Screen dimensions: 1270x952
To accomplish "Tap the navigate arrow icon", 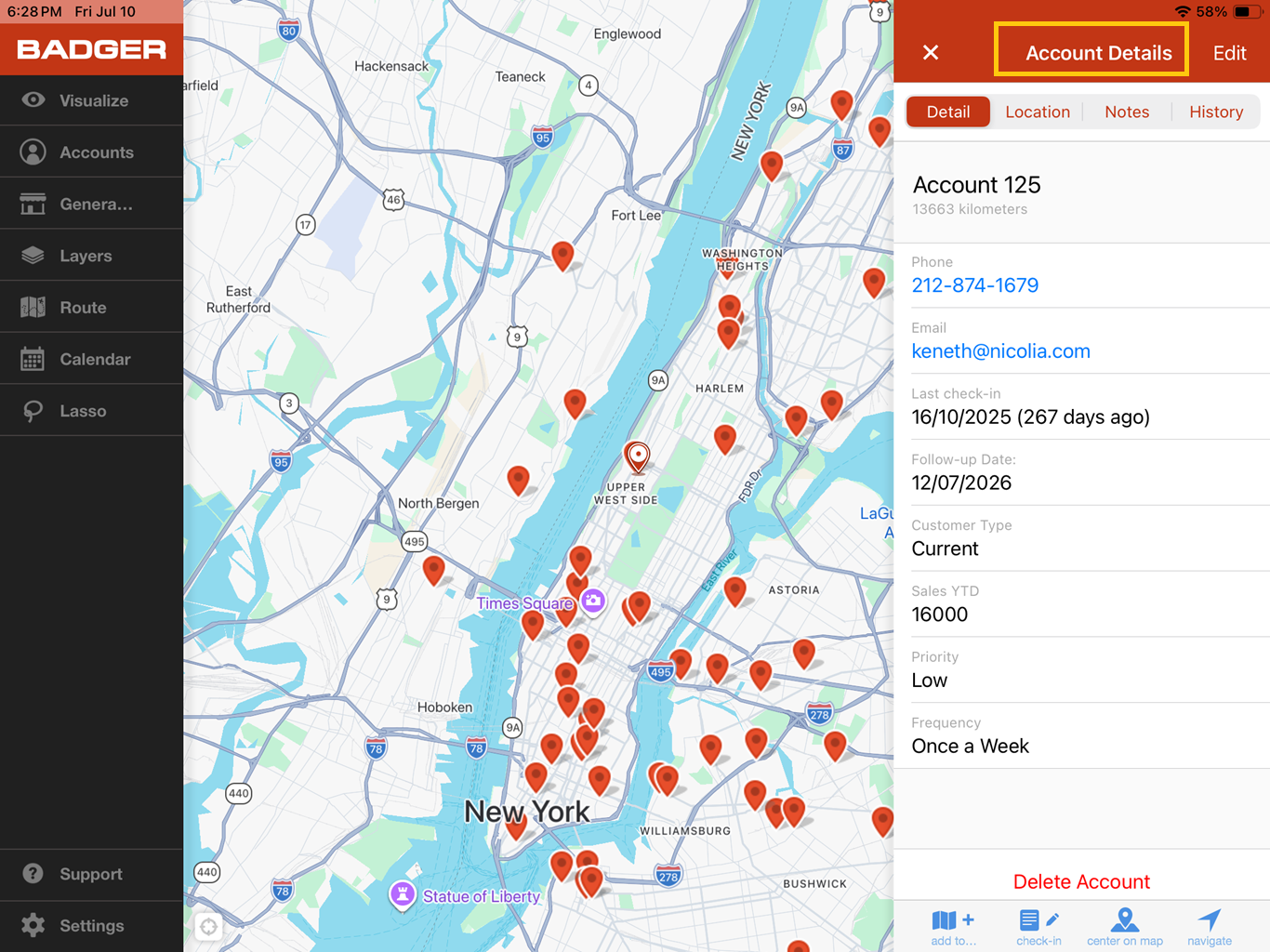I will pos(1210,919).
